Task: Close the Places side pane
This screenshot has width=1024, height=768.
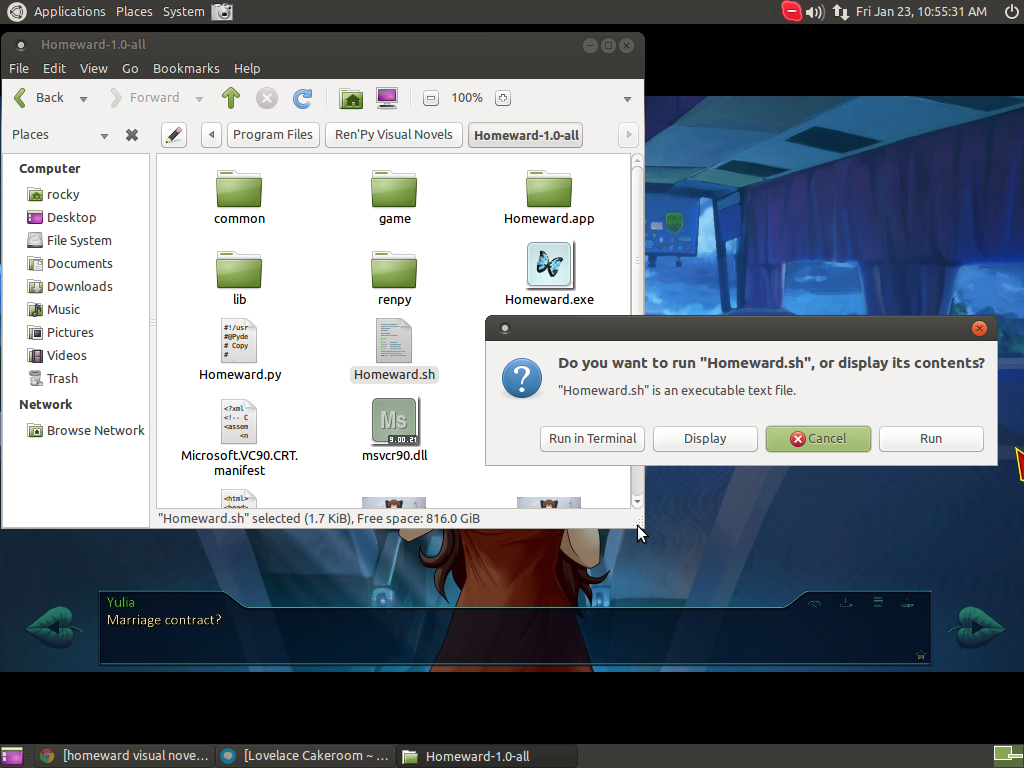Action: pyautogui.click(x=132, y=135)
